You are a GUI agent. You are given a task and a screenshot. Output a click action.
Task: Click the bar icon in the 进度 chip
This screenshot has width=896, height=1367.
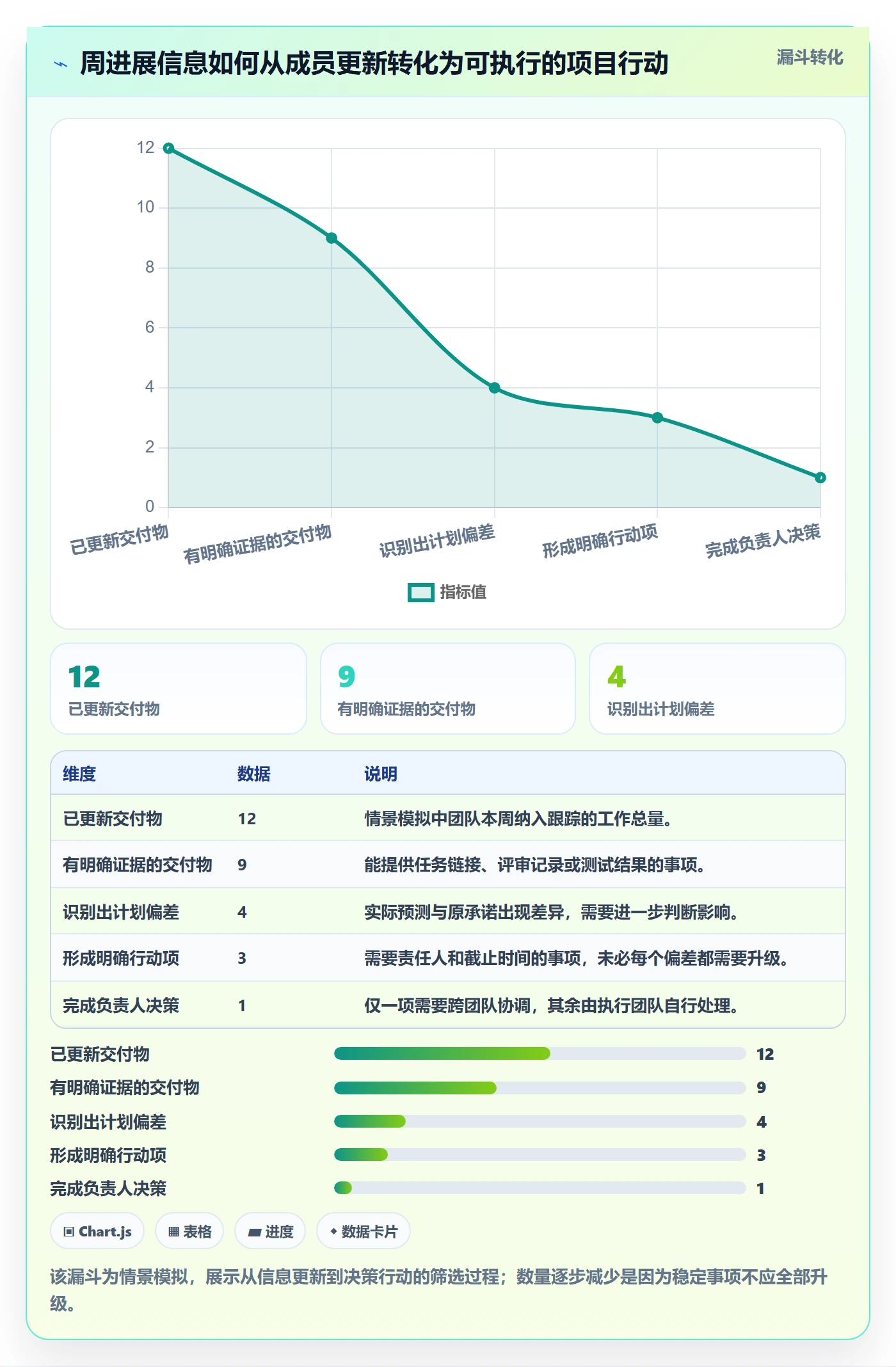254,1233
